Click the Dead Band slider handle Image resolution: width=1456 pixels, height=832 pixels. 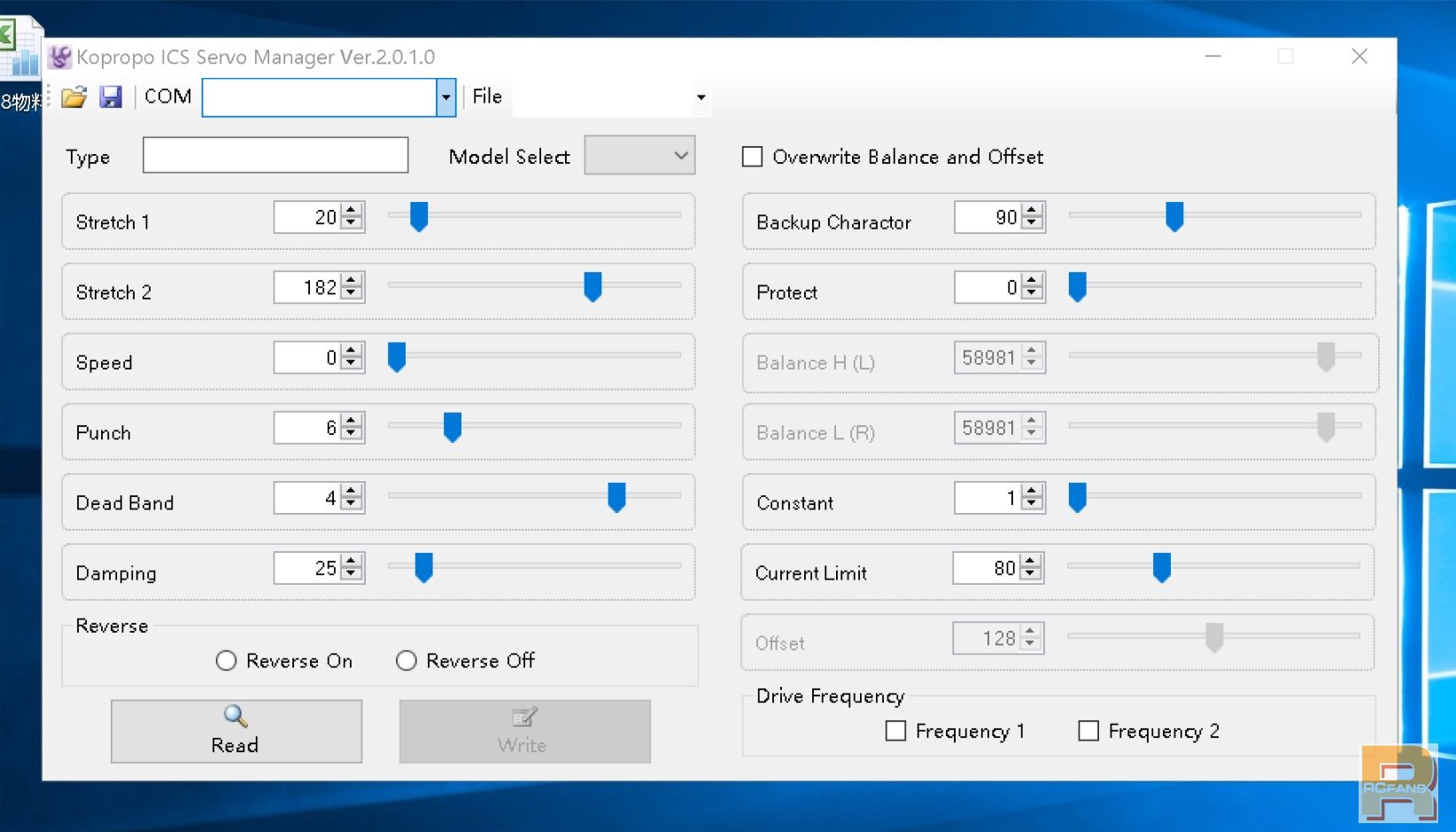pyautogui.click(x=616, y=497)
